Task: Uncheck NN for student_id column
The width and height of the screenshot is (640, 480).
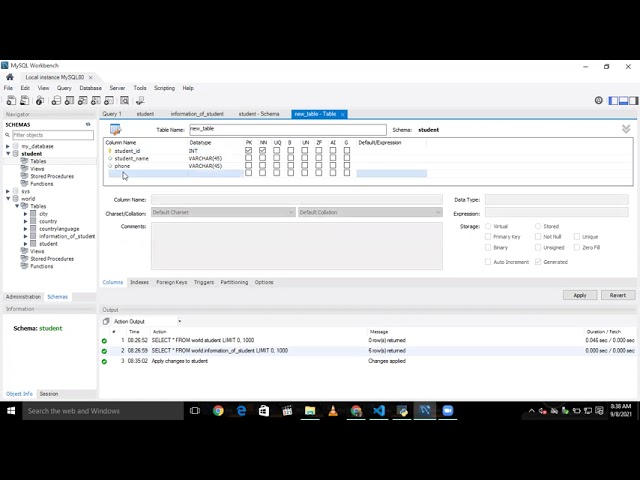Action: tap(262, 151)
